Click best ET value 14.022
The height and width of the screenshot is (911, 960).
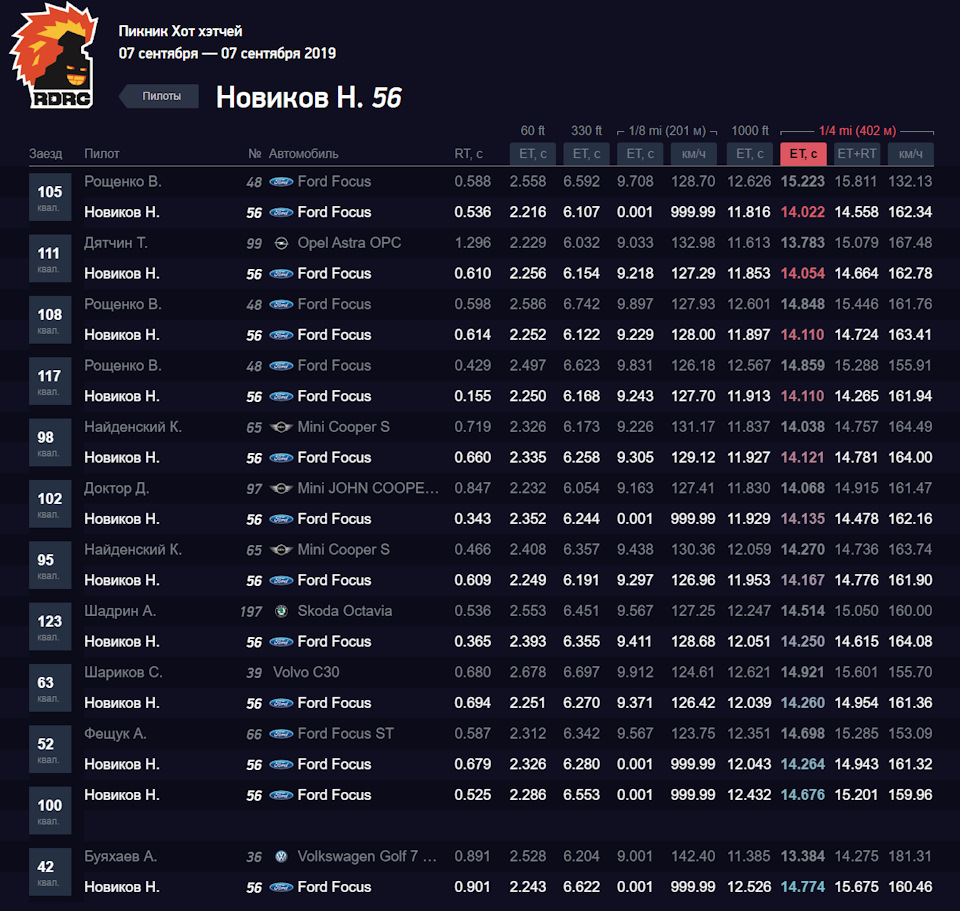[802, 212]
